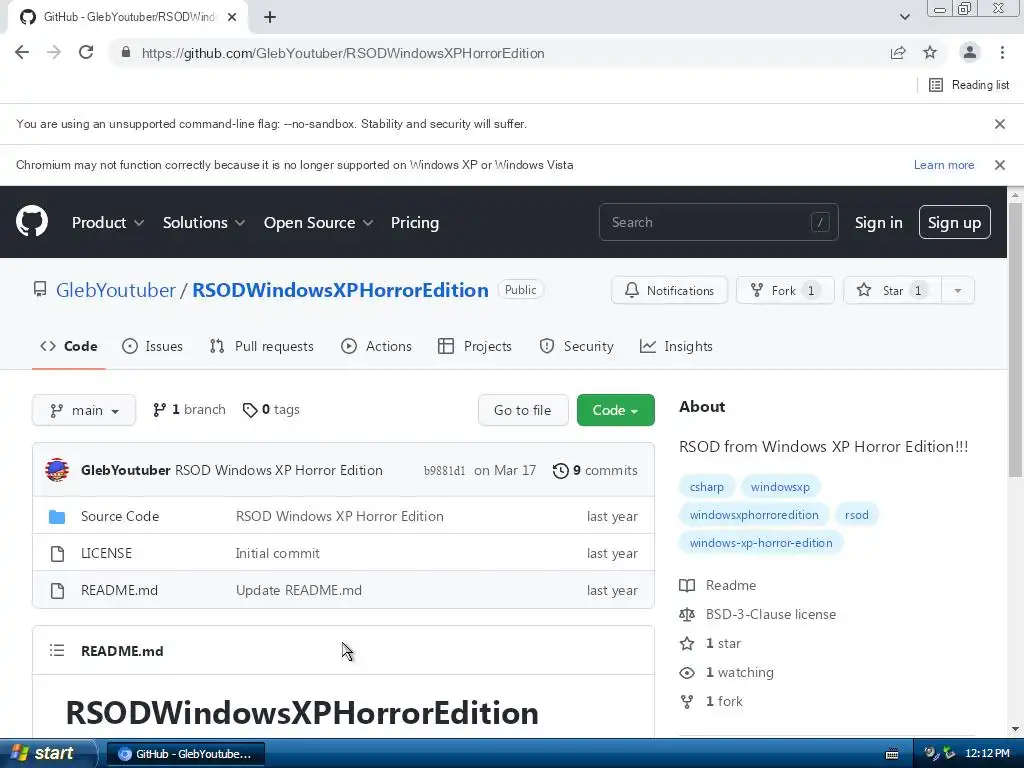
Task: Expand the Product menu
Action: tap(108, 223)
